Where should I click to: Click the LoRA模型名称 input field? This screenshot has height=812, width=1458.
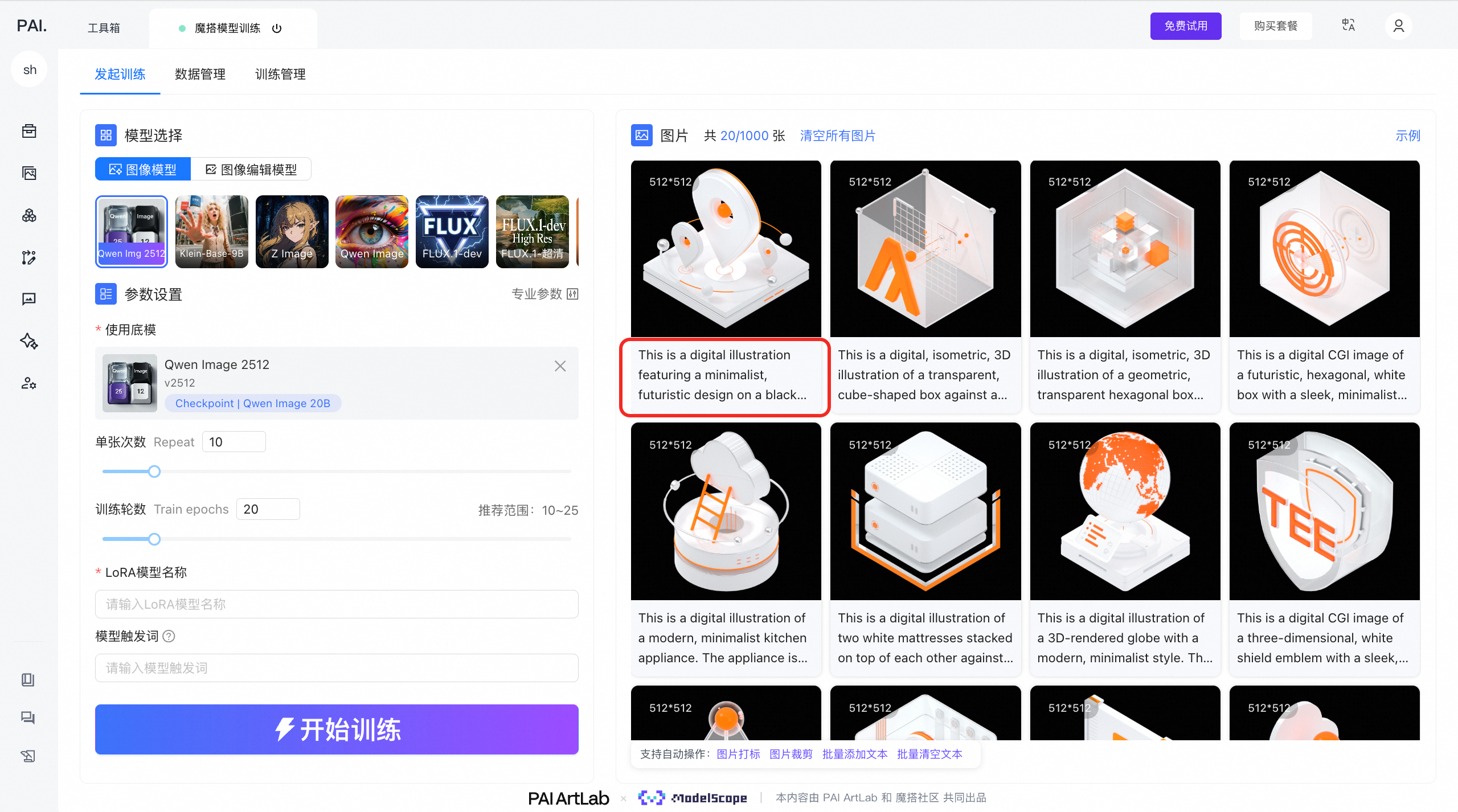click(337, 604)
